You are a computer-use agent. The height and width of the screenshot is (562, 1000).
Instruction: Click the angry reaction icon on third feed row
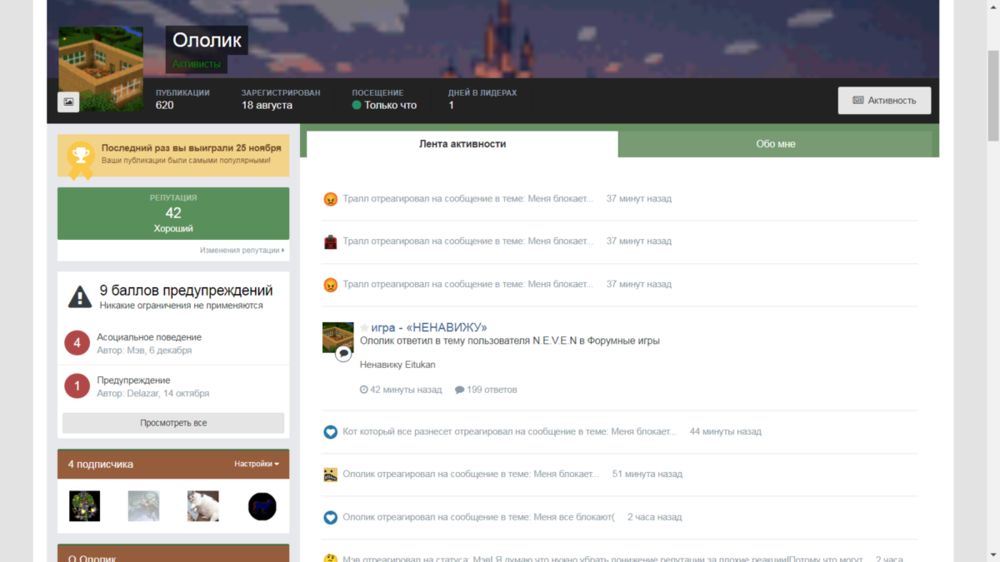pyautogui.click(x=330, y=285)
